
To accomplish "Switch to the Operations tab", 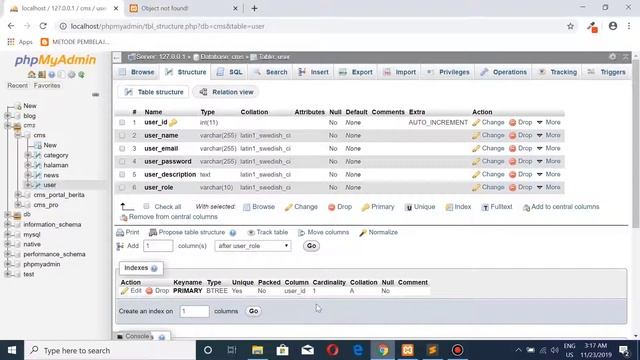I will (x=504, y=72).
